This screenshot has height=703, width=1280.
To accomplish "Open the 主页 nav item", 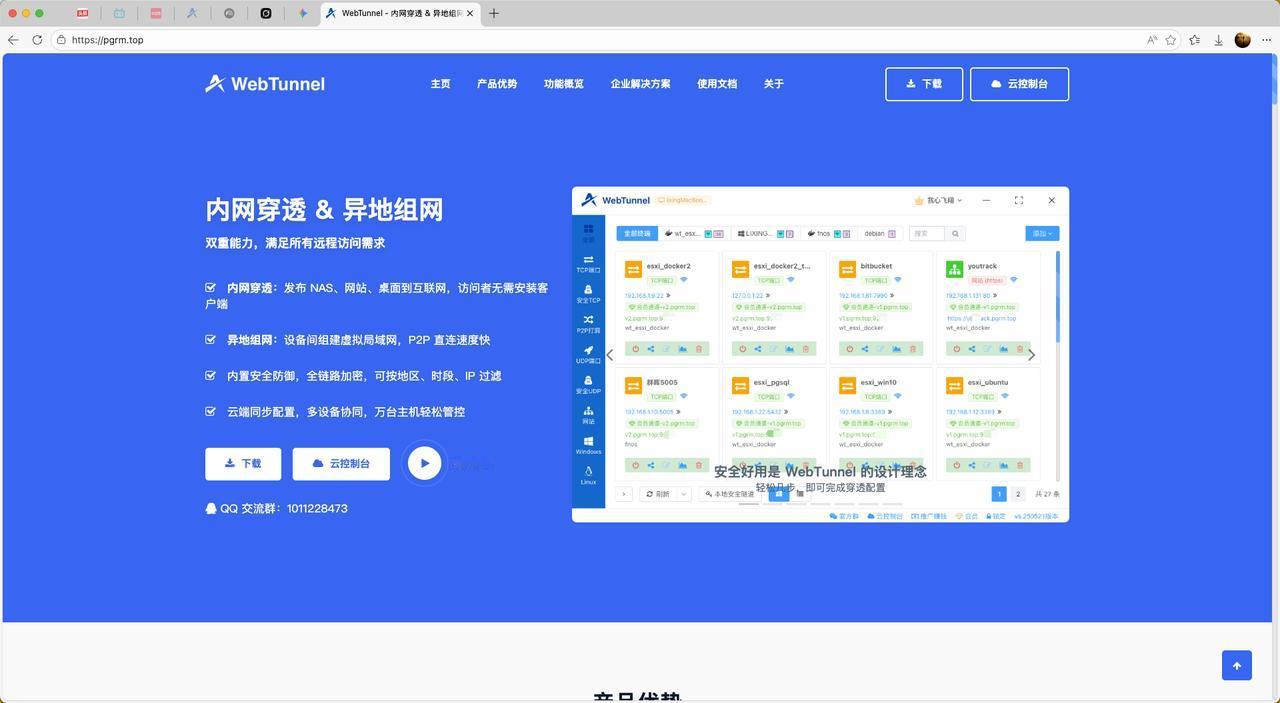I will point(440,84).
